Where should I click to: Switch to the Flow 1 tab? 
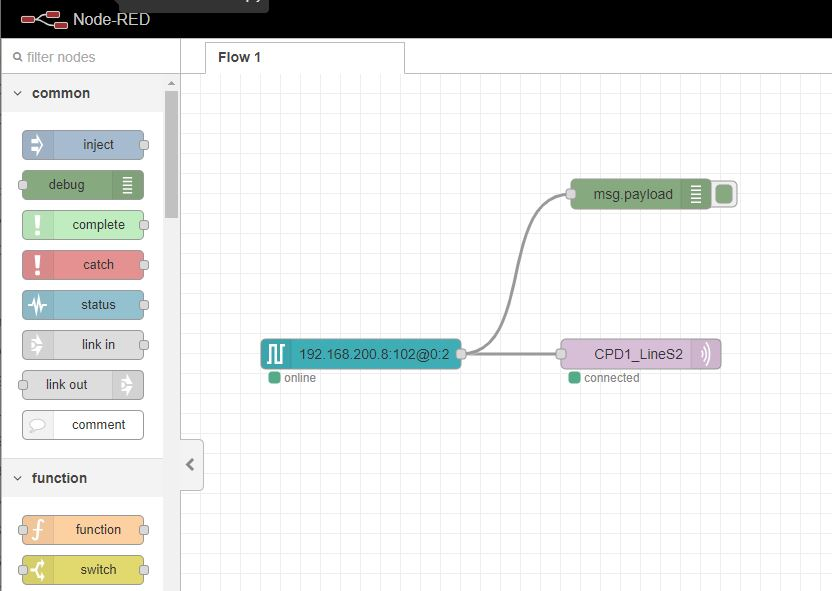240,57
